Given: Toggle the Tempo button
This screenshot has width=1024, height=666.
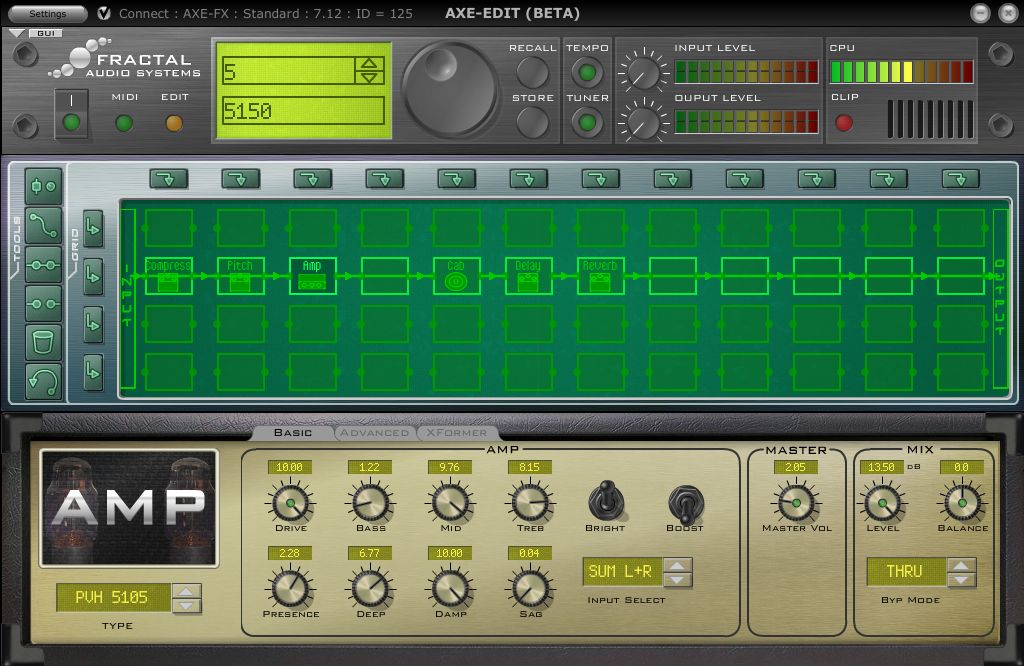Looking at the screenshot, I should point(587,72).
